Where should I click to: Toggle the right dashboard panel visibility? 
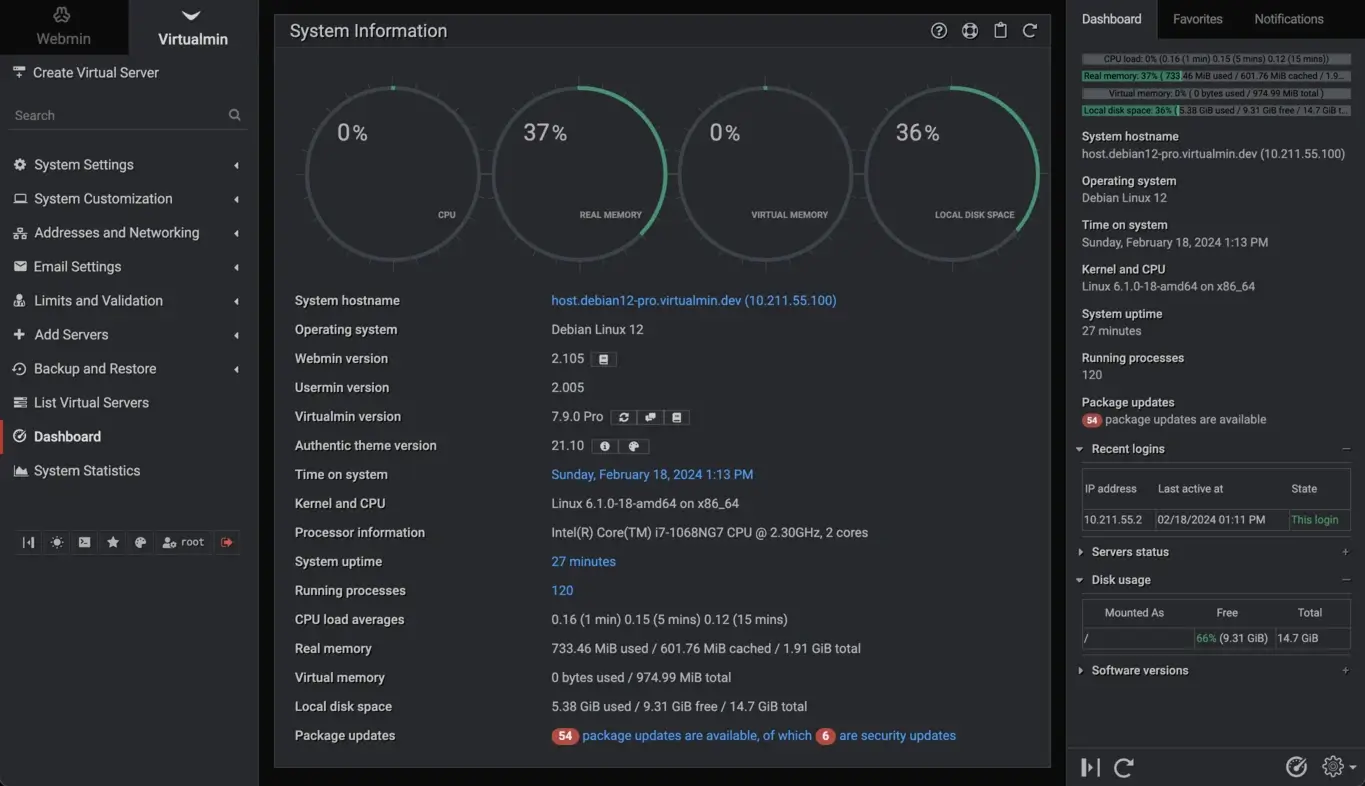coord(1089,767)
